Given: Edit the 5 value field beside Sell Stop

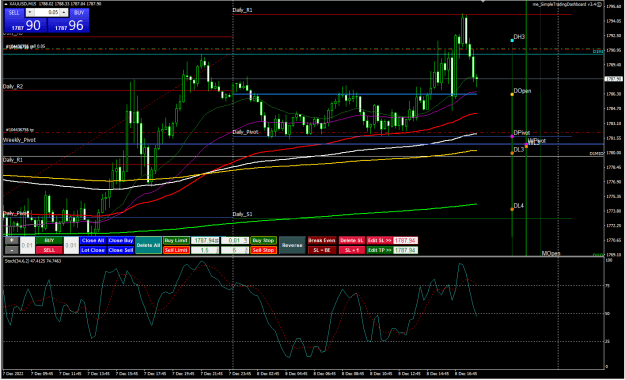Looking at the screenshot, I should 235,250.
